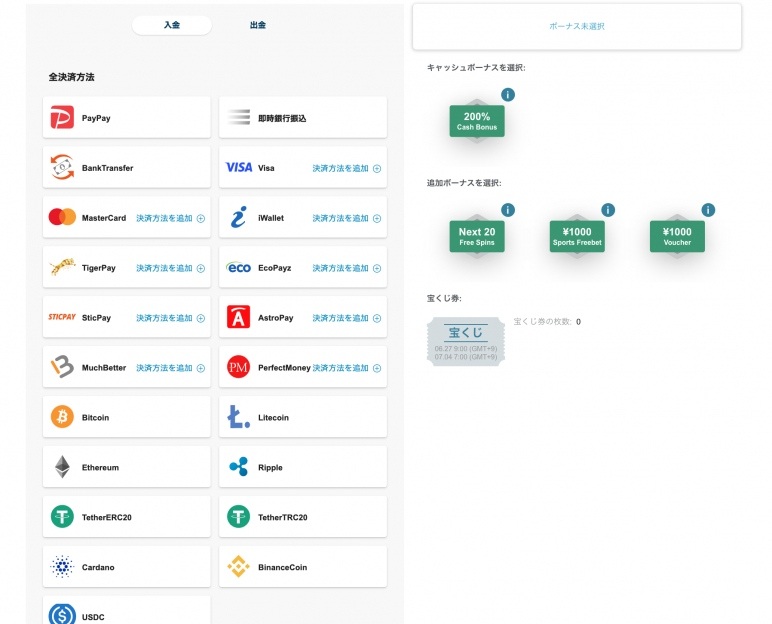Add payment method link for iWallet
The image size is (772, 624).
point(347,218)
